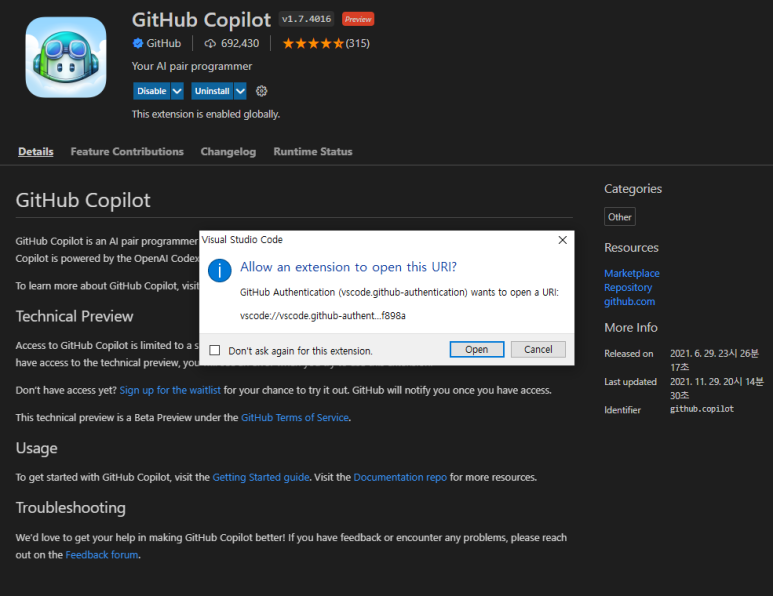Viewport: 773px width, 596px height.
Task: Click Open in the URI dialog
Action: coord(477,350)
